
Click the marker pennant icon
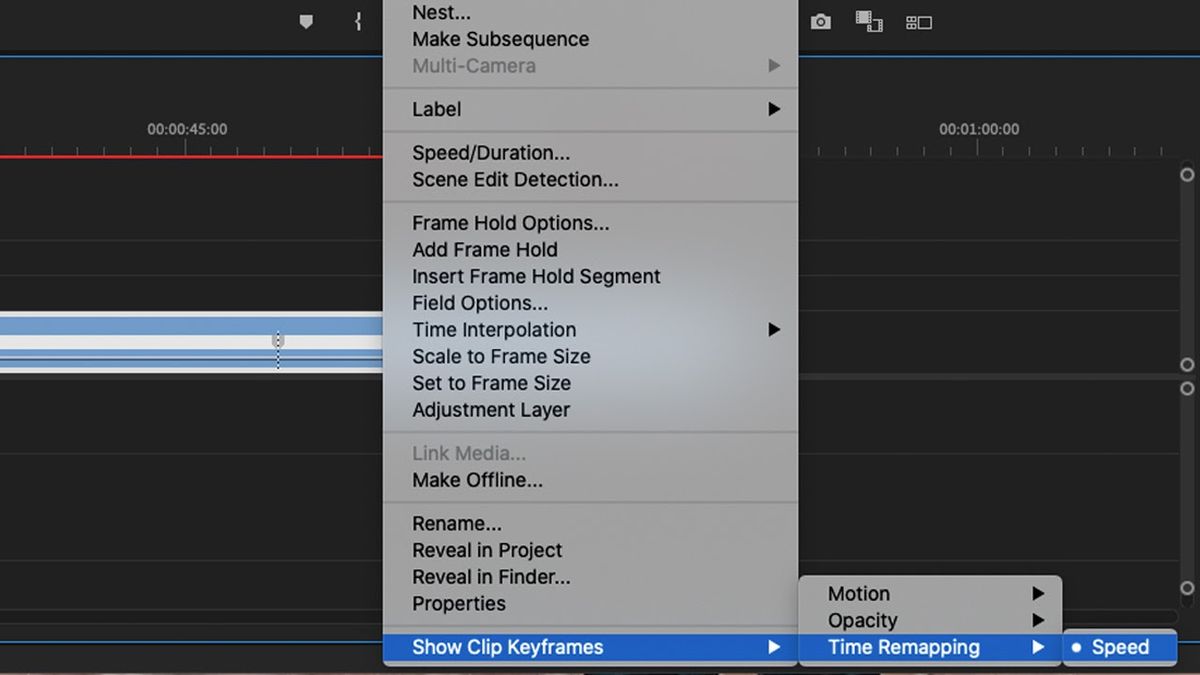click(306, 20)
